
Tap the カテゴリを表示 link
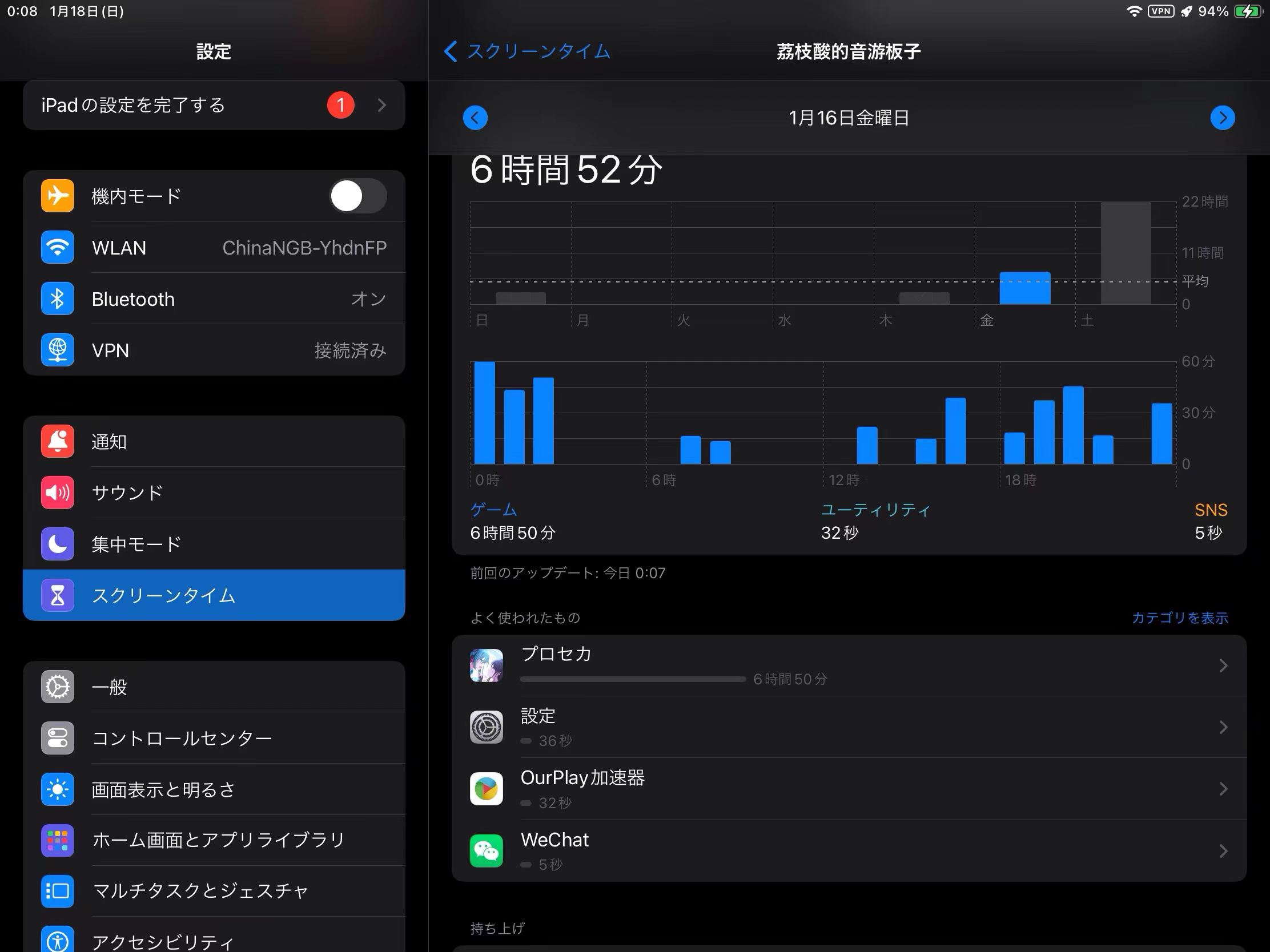[1179, 618]
